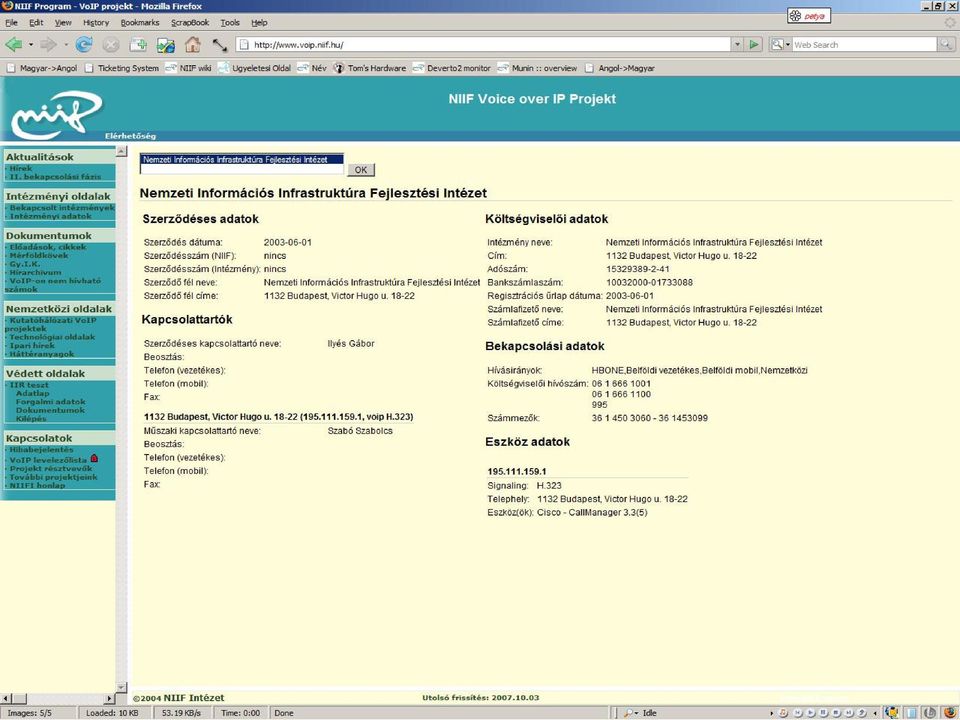Open the Munin :: overview bookmark

click(x=538, y=68)
